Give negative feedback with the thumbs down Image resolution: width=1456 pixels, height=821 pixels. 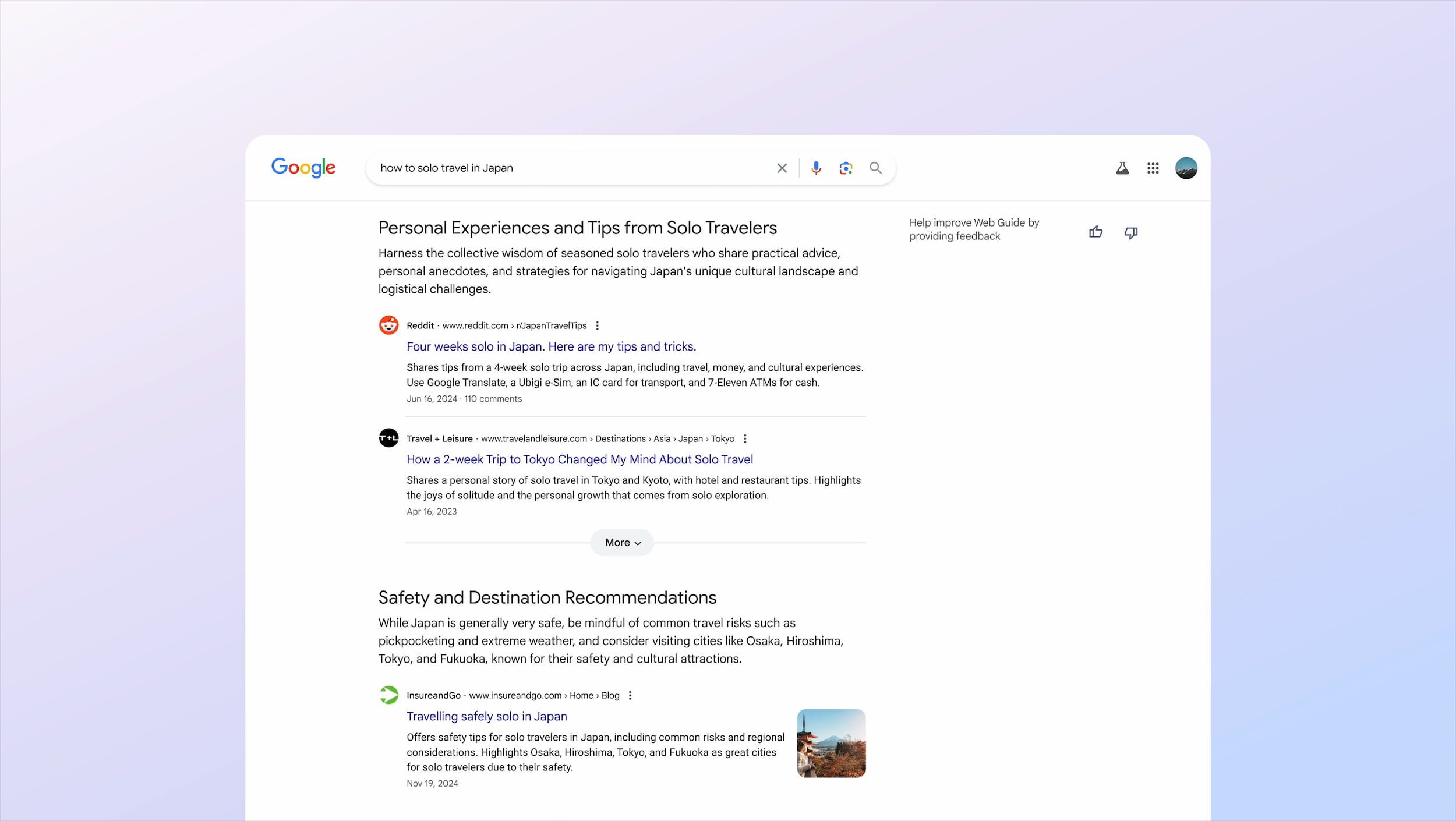click(1130, 232)
